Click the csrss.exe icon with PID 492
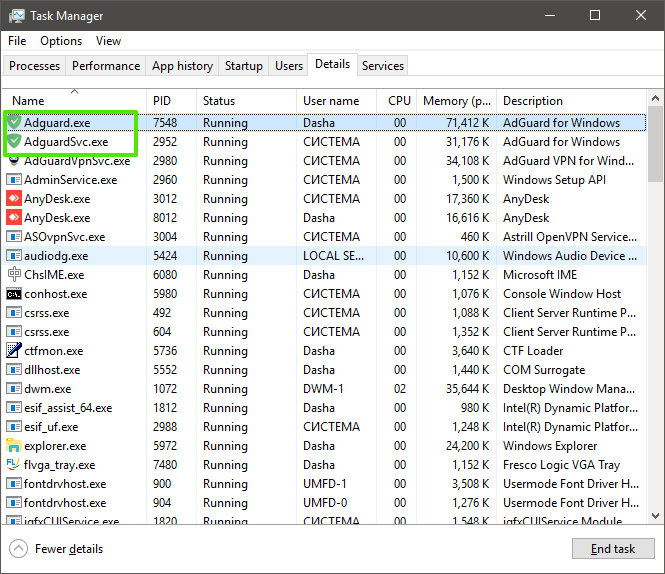 pyautogui.click(x=14, y=313)
